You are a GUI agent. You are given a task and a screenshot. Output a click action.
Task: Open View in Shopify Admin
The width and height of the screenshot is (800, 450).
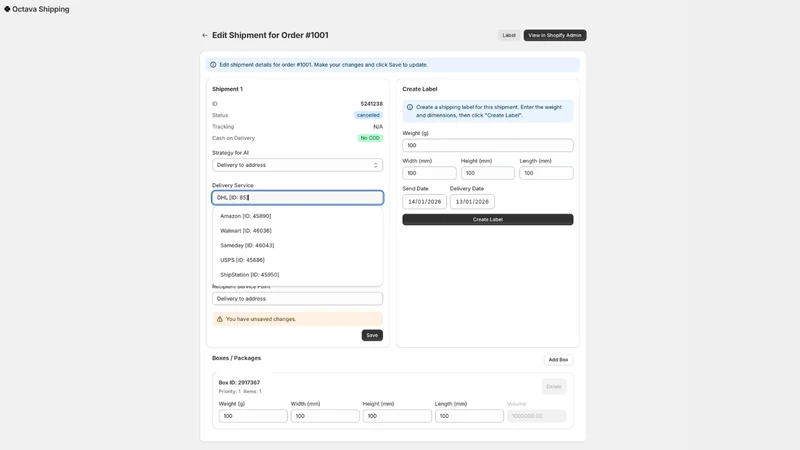(x=555, y=35)
